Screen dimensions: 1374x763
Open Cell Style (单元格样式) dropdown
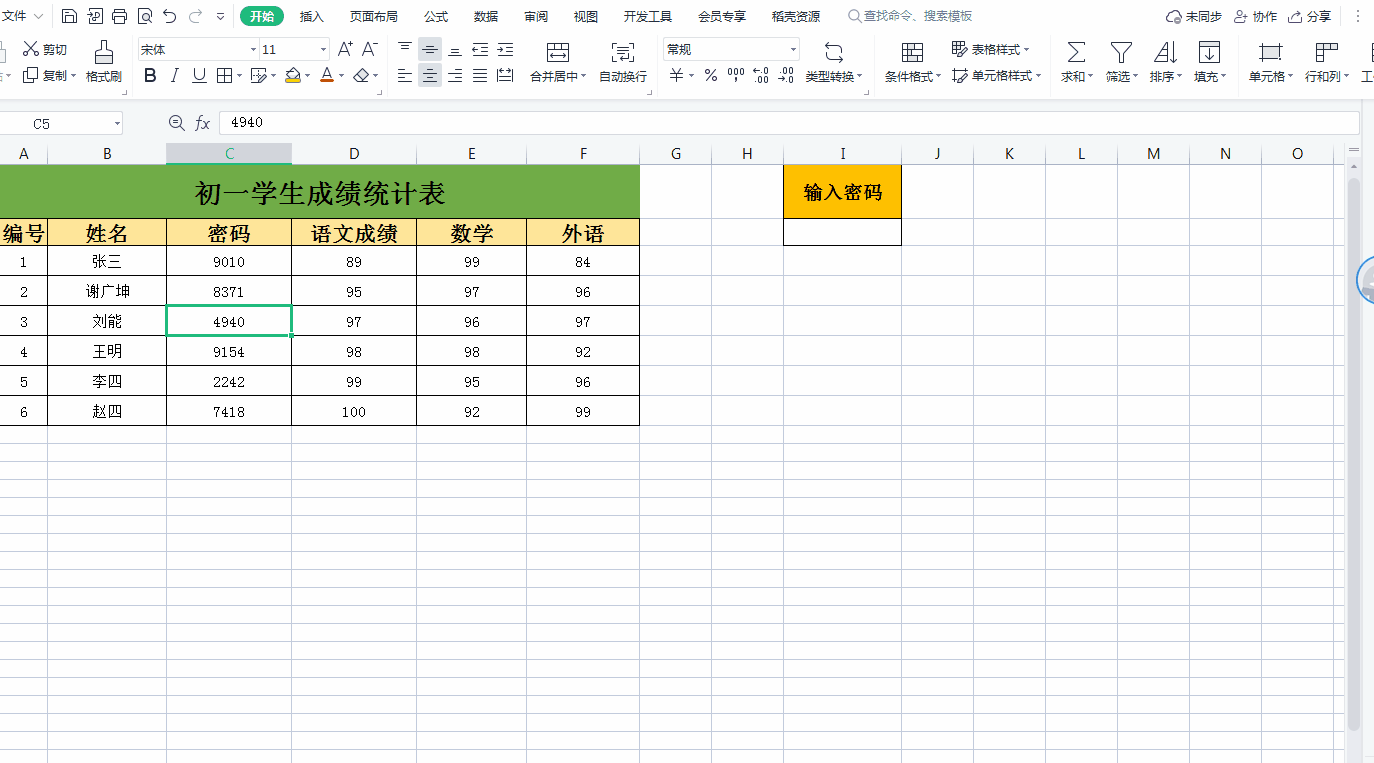pos(997,75)
